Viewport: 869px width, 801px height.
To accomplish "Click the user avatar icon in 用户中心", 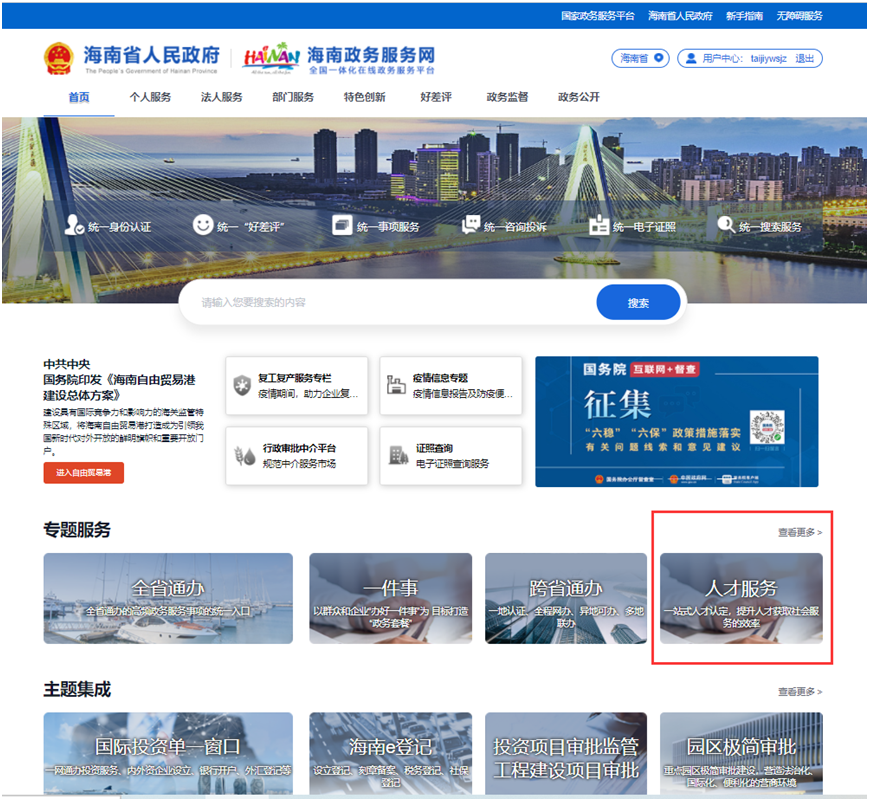I will (x=691, y=58).
